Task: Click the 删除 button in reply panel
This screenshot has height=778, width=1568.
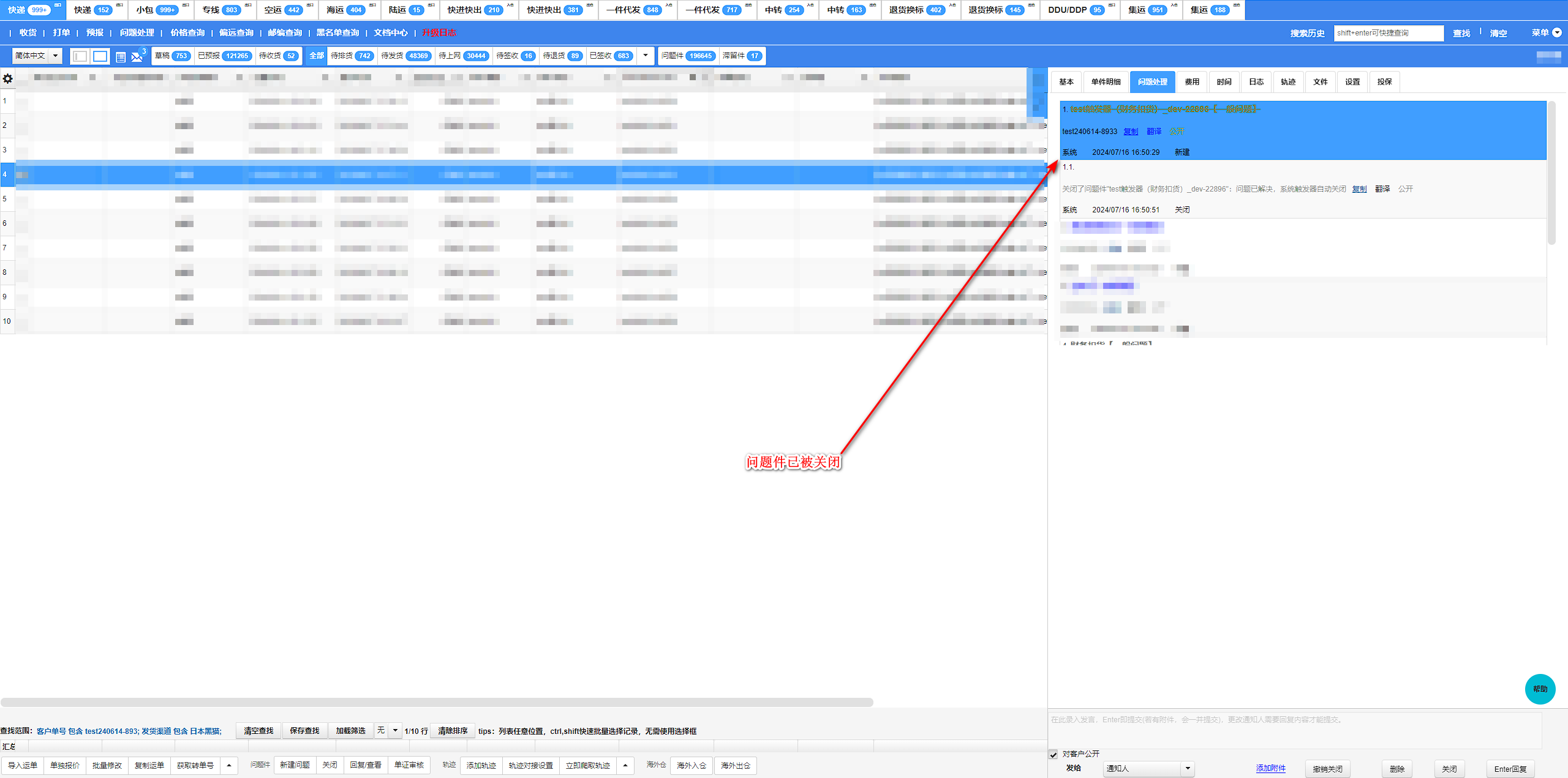Action: [x=1397, y=769]
